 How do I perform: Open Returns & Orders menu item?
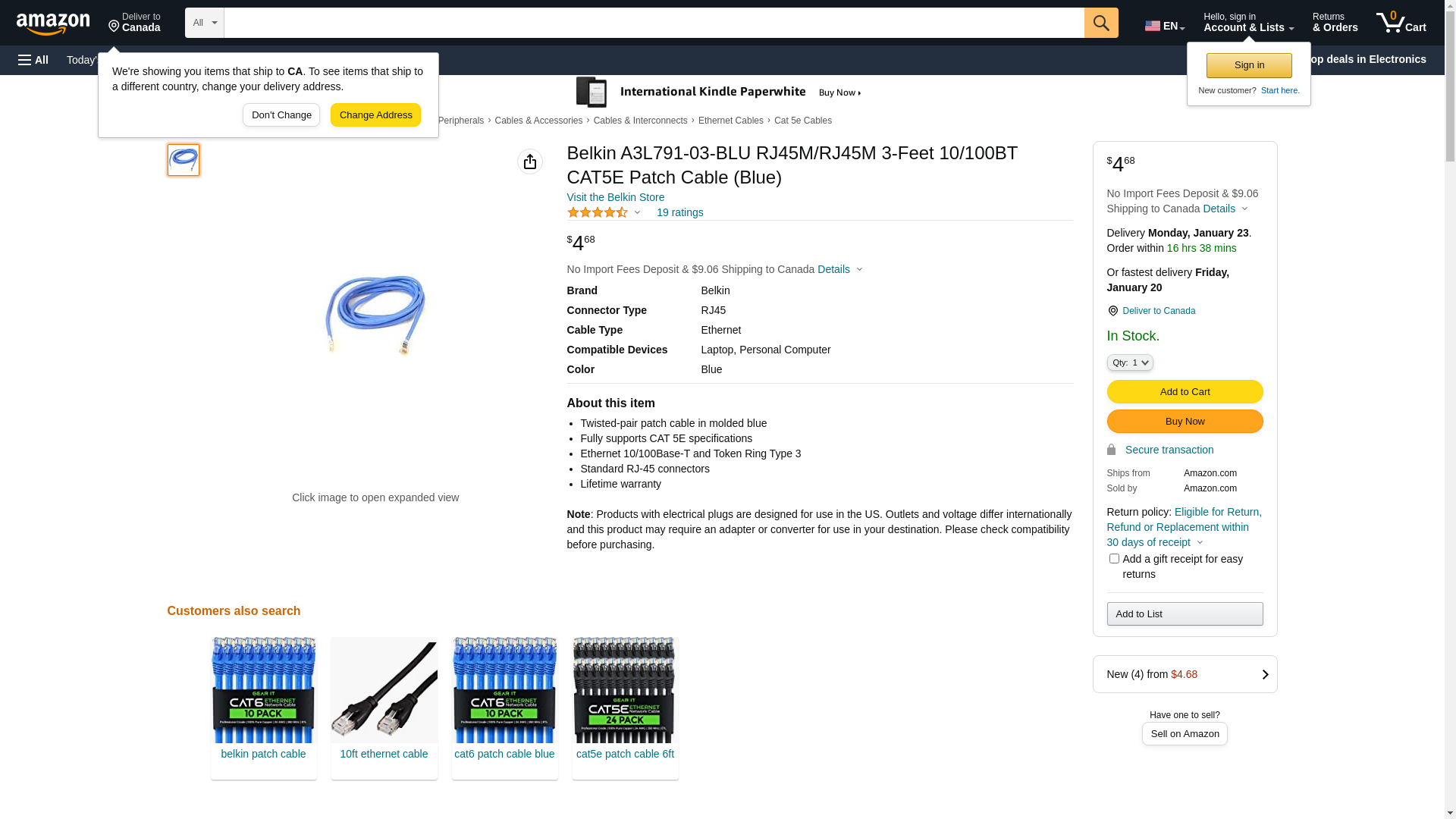tap(1335, 23)
